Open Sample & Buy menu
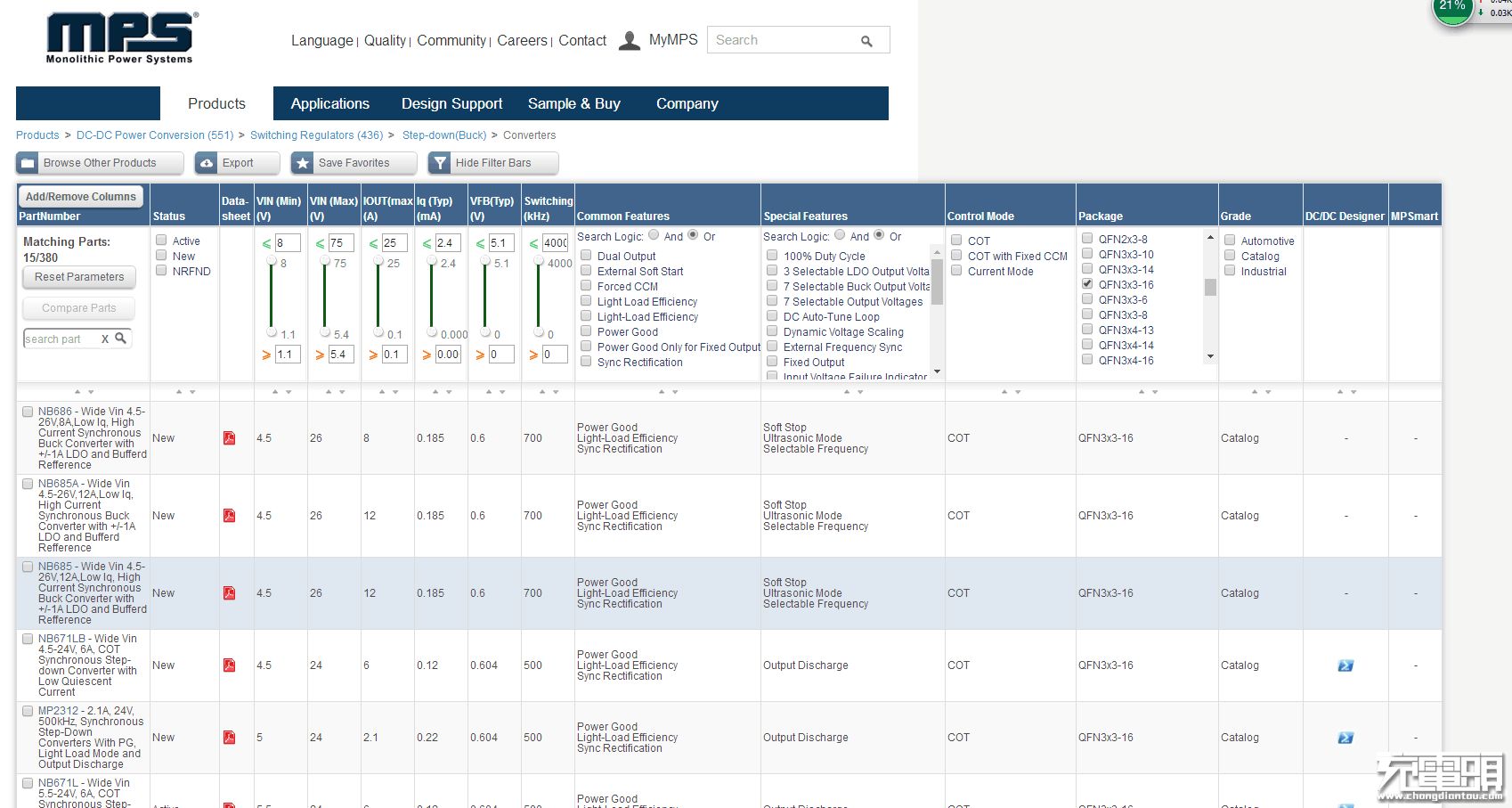Screen dimensions: 1512x808 [574, 103]
